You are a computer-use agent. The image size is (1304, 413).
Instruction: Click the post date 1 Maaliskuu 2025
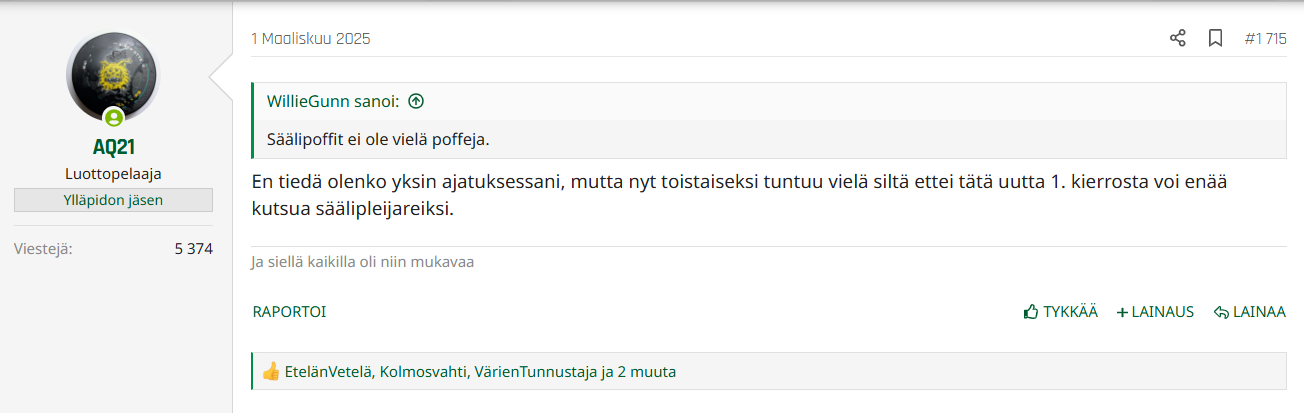point(310,39)
